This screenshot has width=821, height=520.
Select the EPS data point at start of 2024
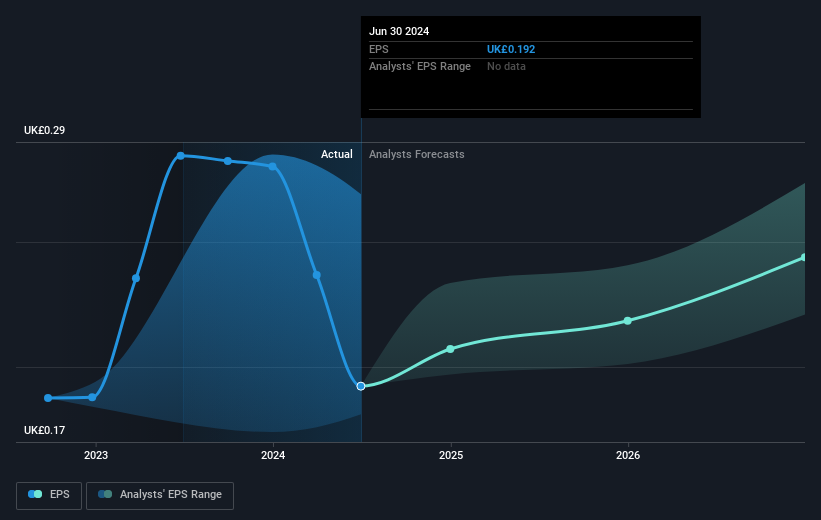[272, 167]
